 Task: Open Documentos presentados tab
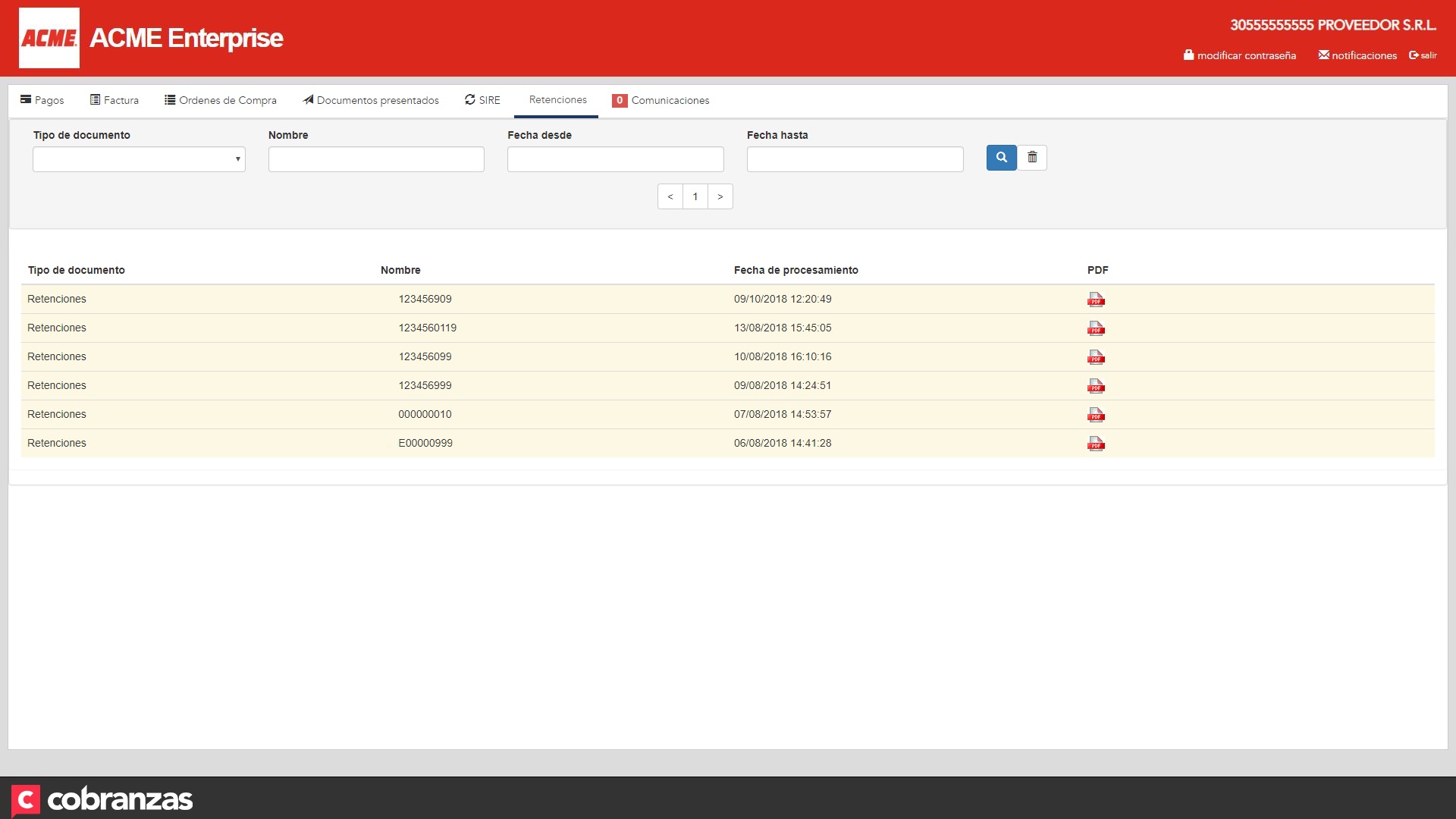tap(371, 100)
